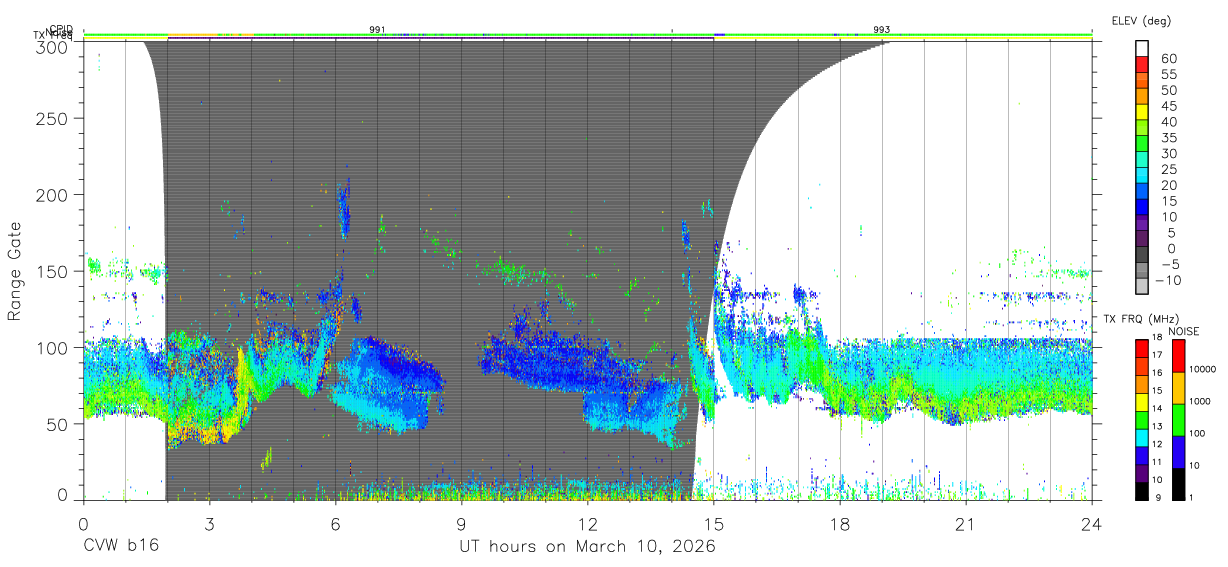The image size is (1228, 567).
Task: Click hour tick label 18 on the time axis
Action: tap(840, 523)
